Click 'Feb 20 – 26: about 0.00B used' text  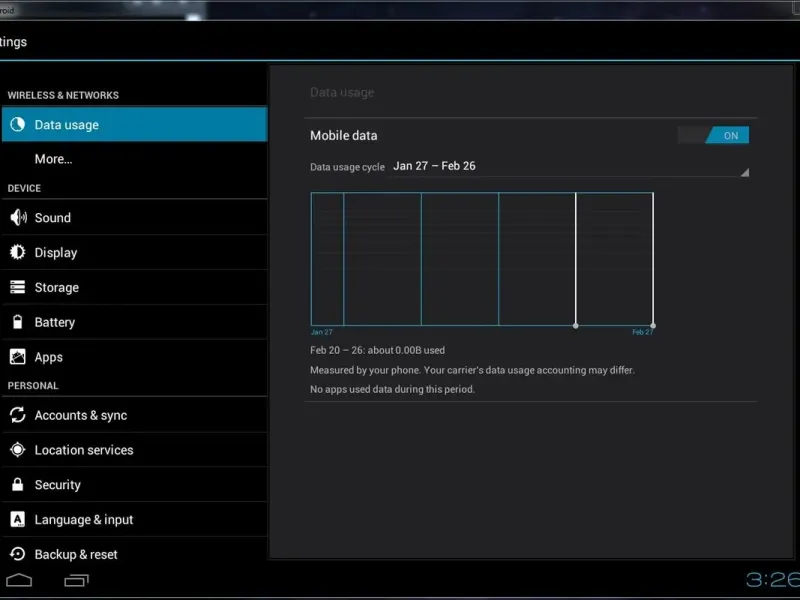[378, 351]
